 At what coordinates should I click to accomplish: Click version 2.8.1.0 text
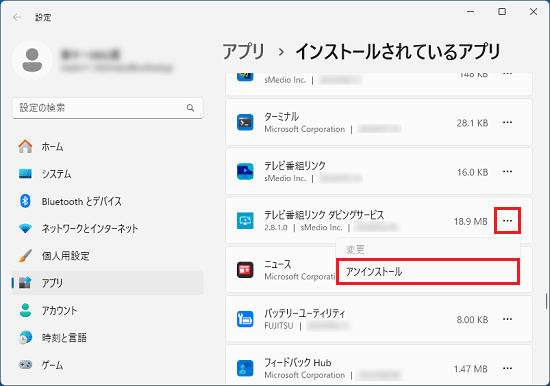(276, 228)
